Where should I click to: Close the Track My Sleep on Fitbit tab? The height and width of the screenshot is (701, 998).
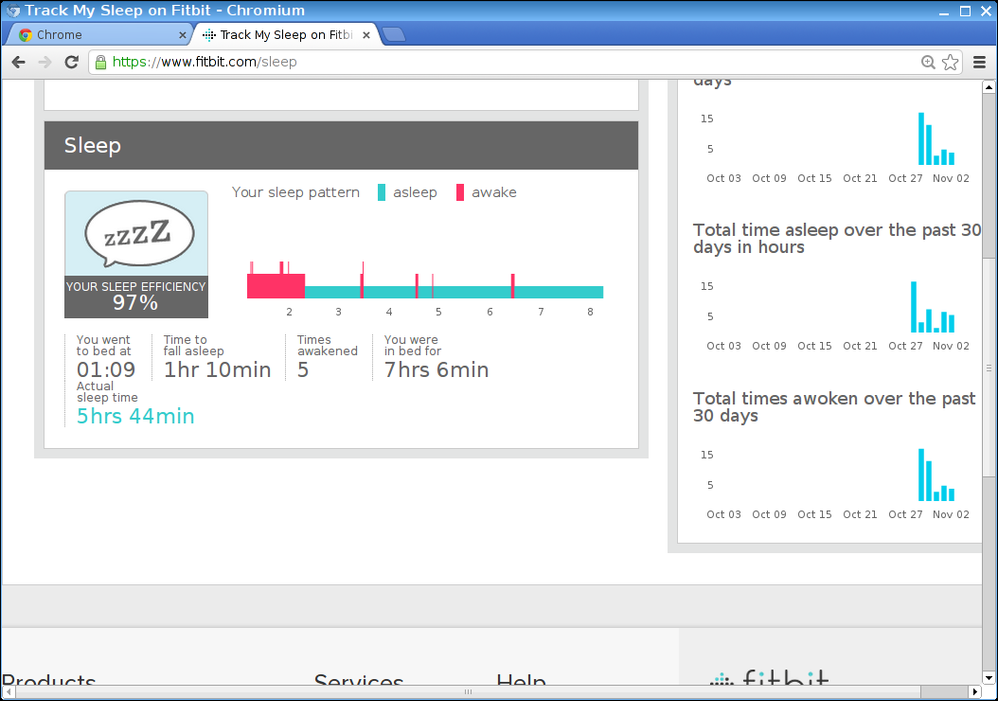(366, 35)
